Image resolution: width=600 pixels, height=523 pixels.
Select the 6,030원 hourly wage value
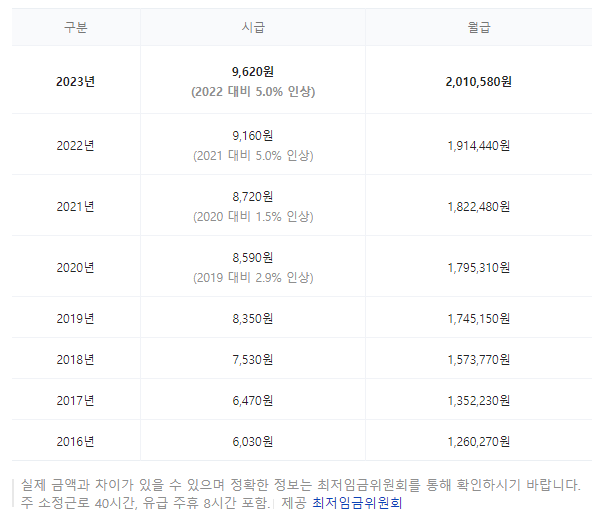tap(253, 442)
